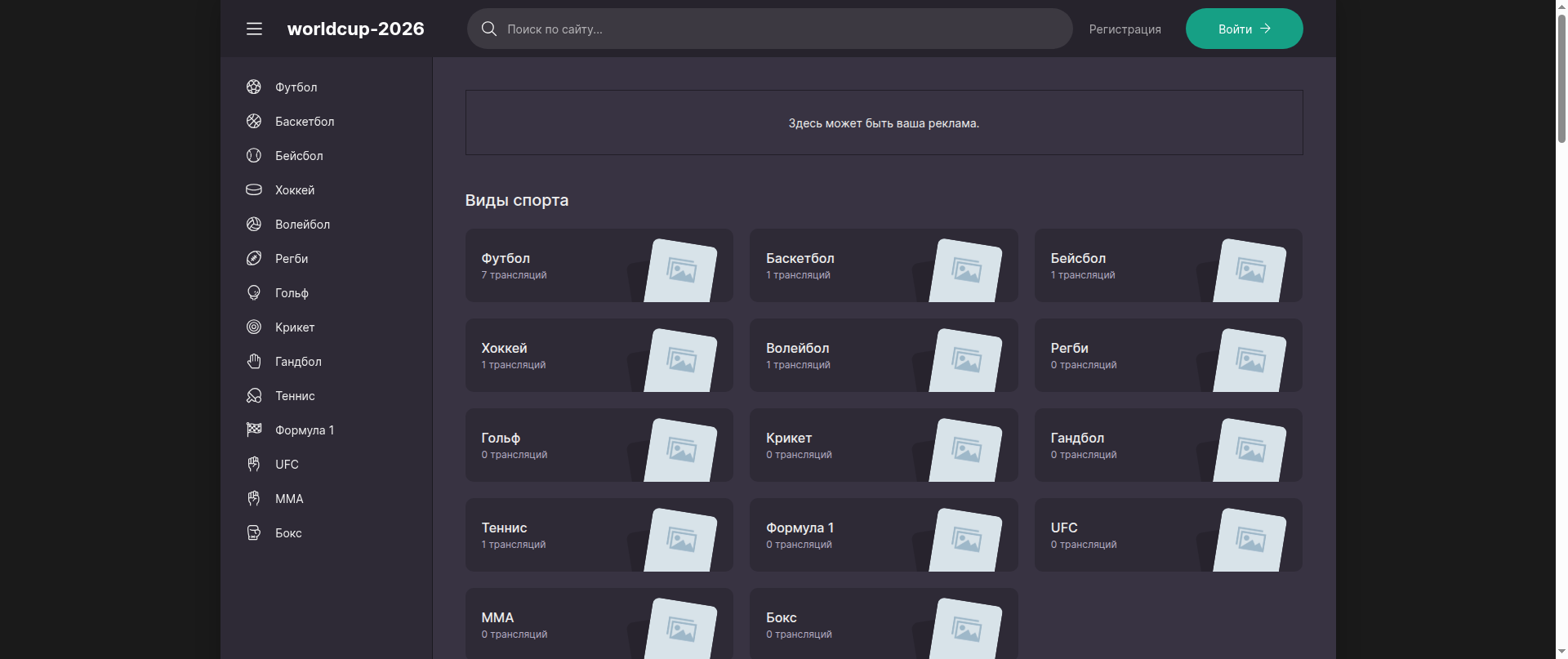The width and height of the screenshot is (1568, 659).
Task: Click the search magnifier icon
Action: pyautogui.click(x=489, y=29)
